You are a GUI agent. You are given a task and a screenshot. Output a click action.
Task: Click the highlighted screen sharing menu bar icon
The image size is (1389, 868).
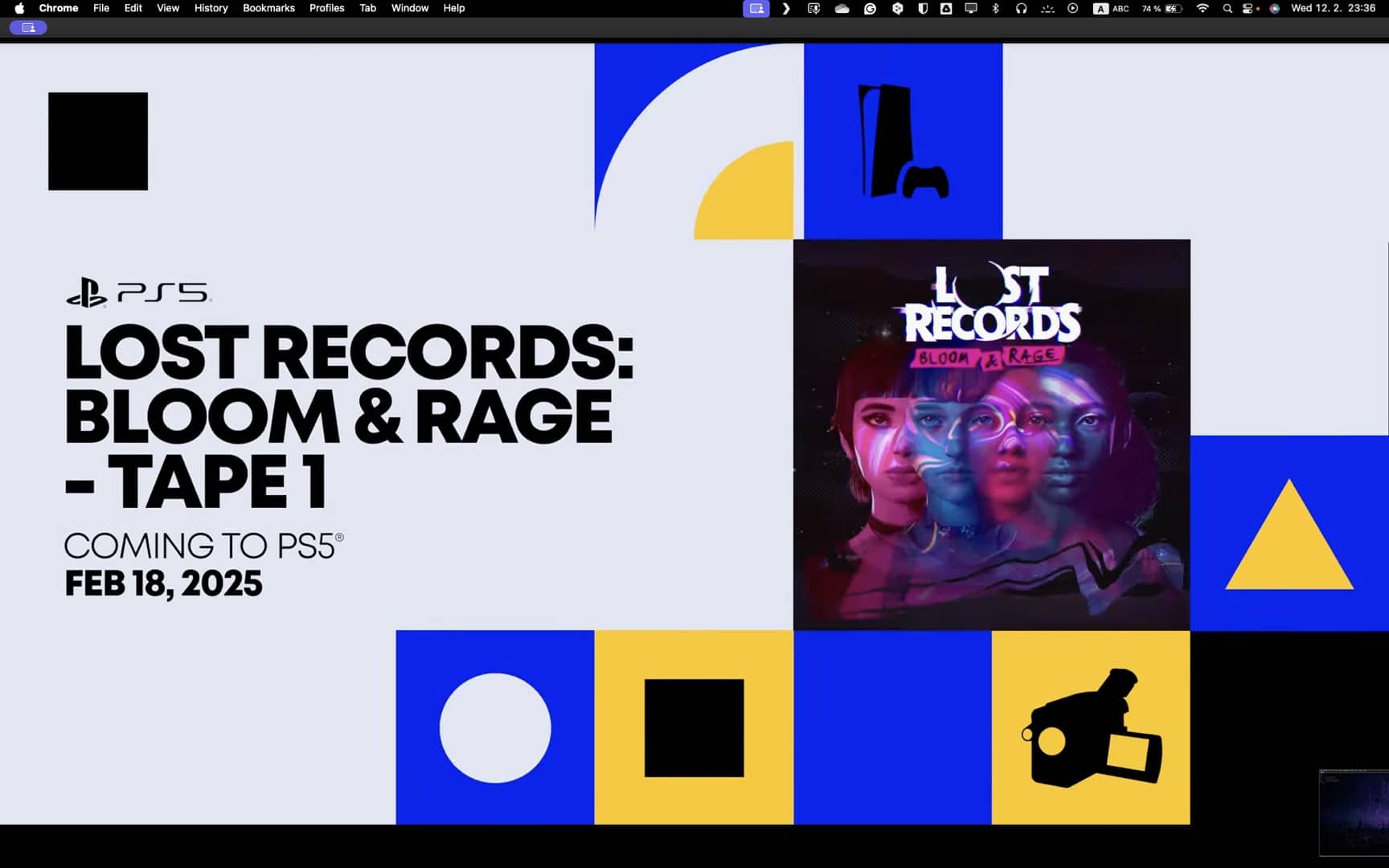pos(756,8)
